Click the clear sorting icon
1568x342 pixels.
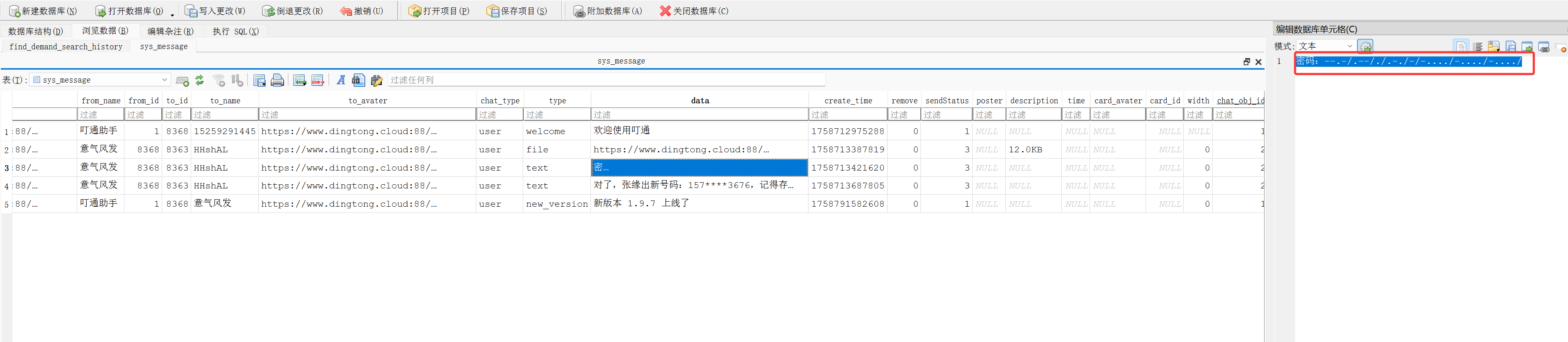point(238,80)
